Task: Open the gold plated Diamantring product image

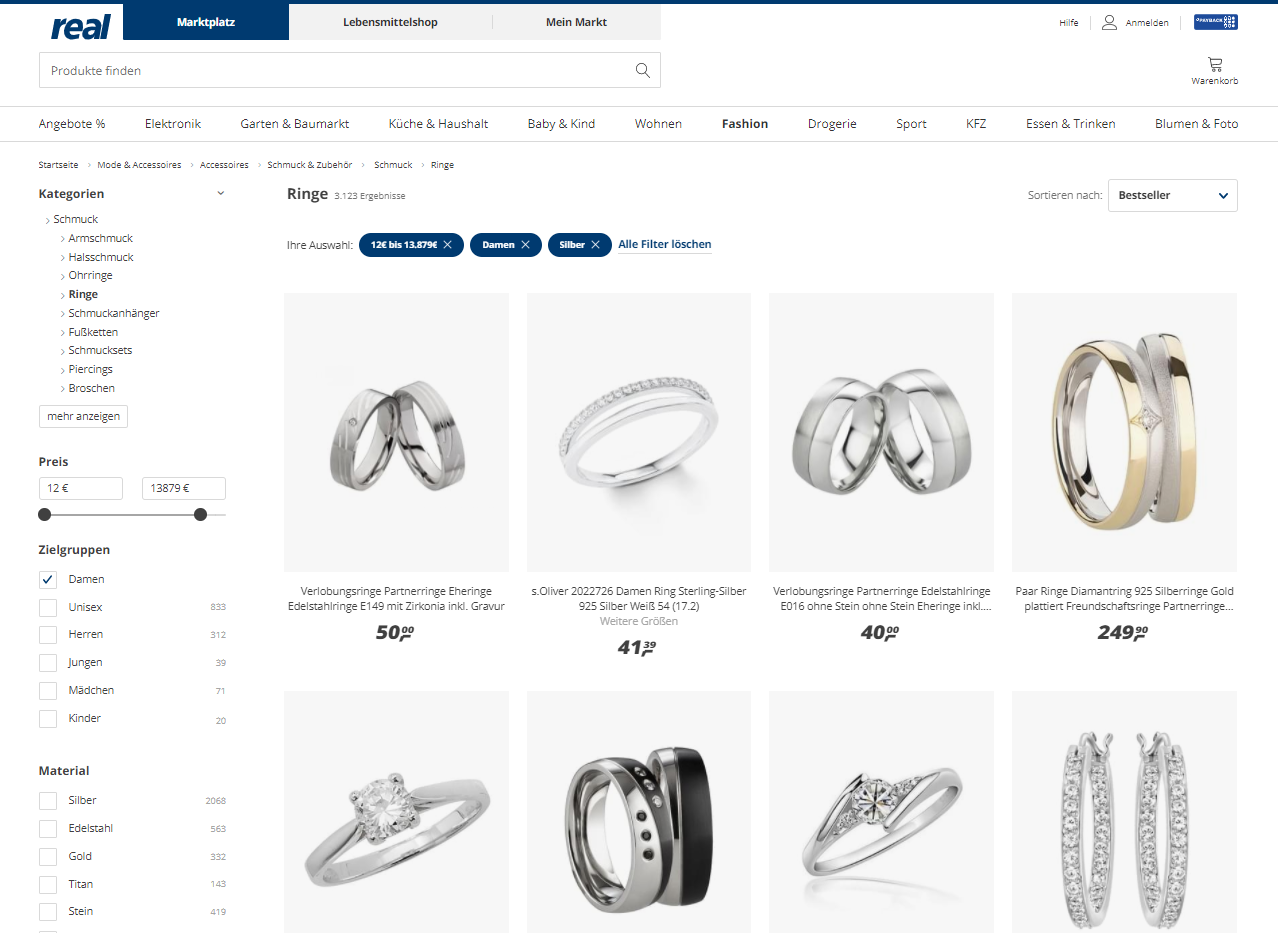Action: click(1124, 432)
